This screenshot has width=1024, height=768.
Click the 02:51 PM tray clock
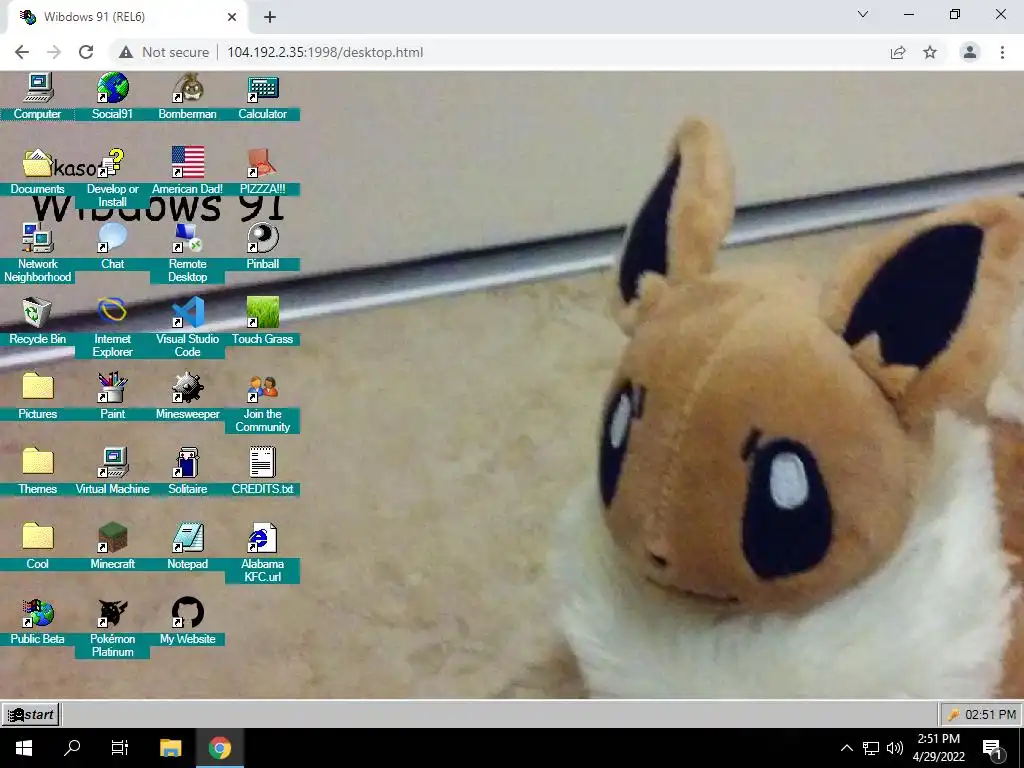click(990, 714)
